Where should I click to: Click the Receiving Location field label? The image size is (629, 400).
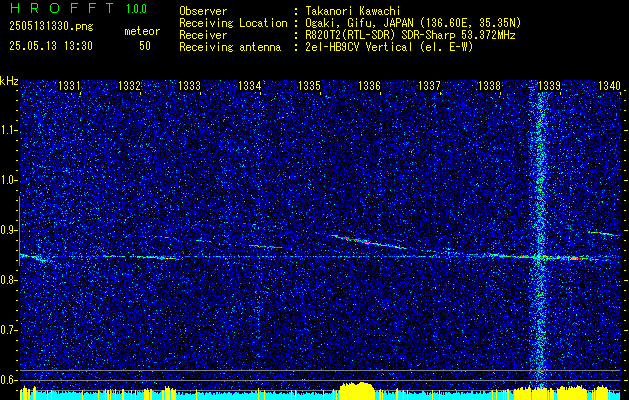[x=233, y=23]
